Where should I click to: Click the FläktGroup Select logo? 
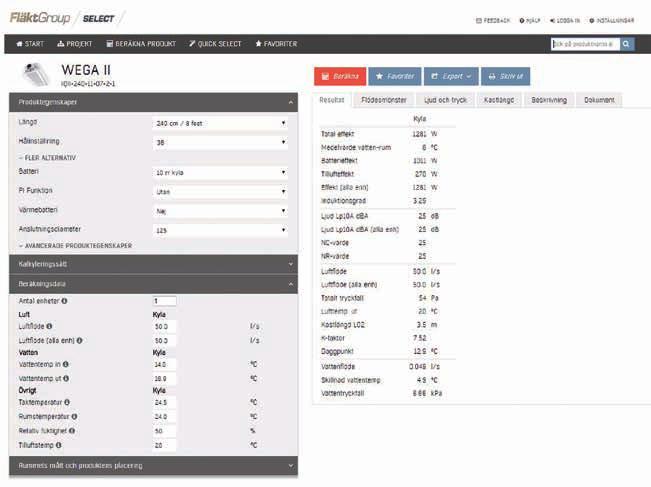point(62,18)
